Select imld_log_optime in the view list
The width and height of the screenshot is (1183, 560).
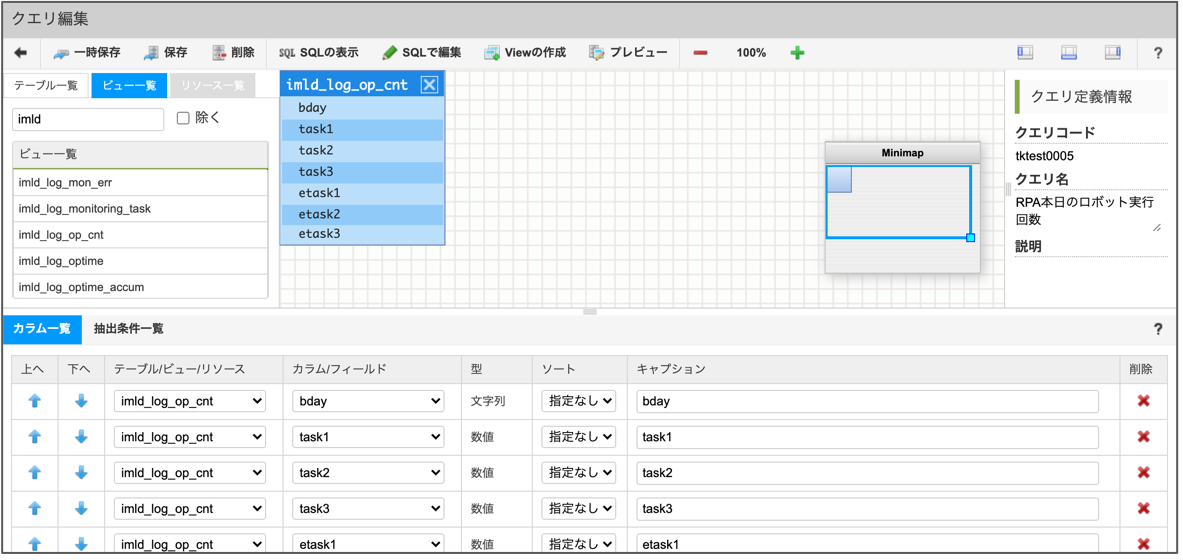point(61,261)
